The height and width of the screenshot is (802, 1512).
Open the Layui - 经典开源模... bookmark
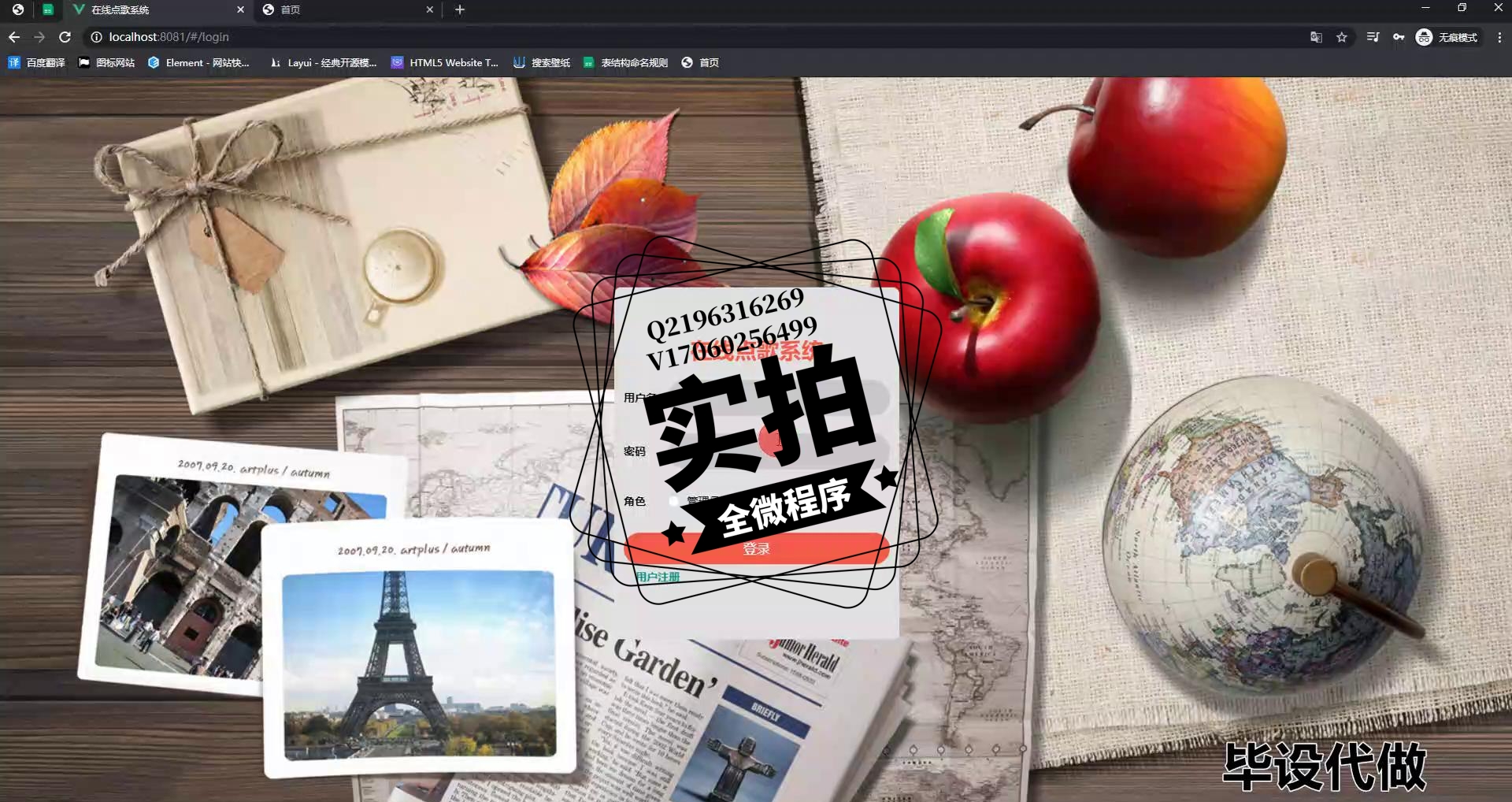pos(323,62)
